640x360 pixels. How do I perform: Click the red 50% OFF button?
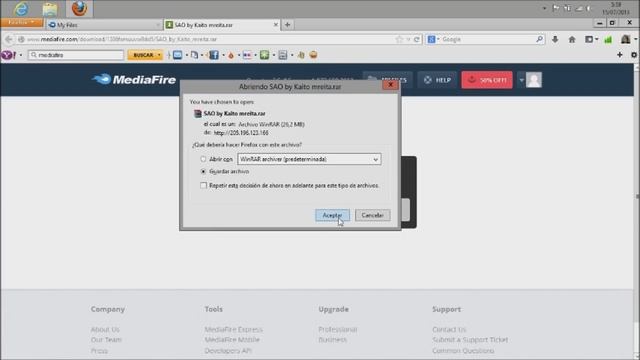487,80
